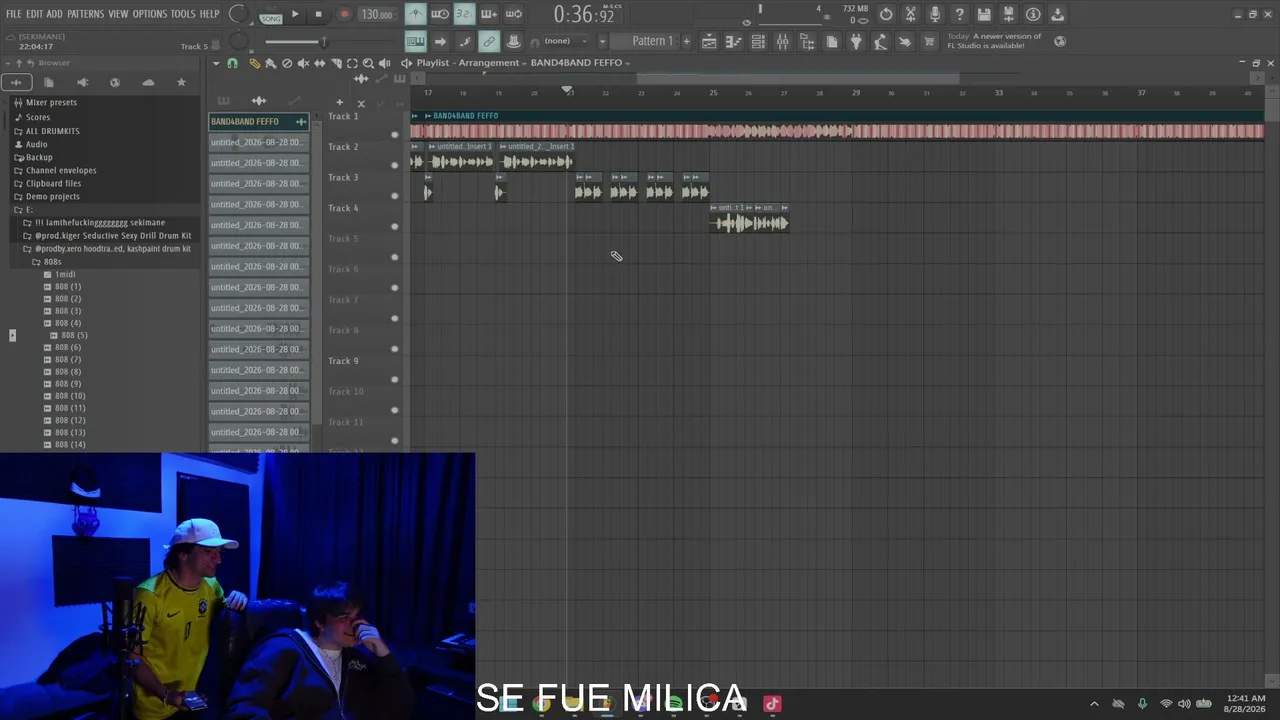
Task: Select the Mute tool in Playlist
Action: [303, 63]
